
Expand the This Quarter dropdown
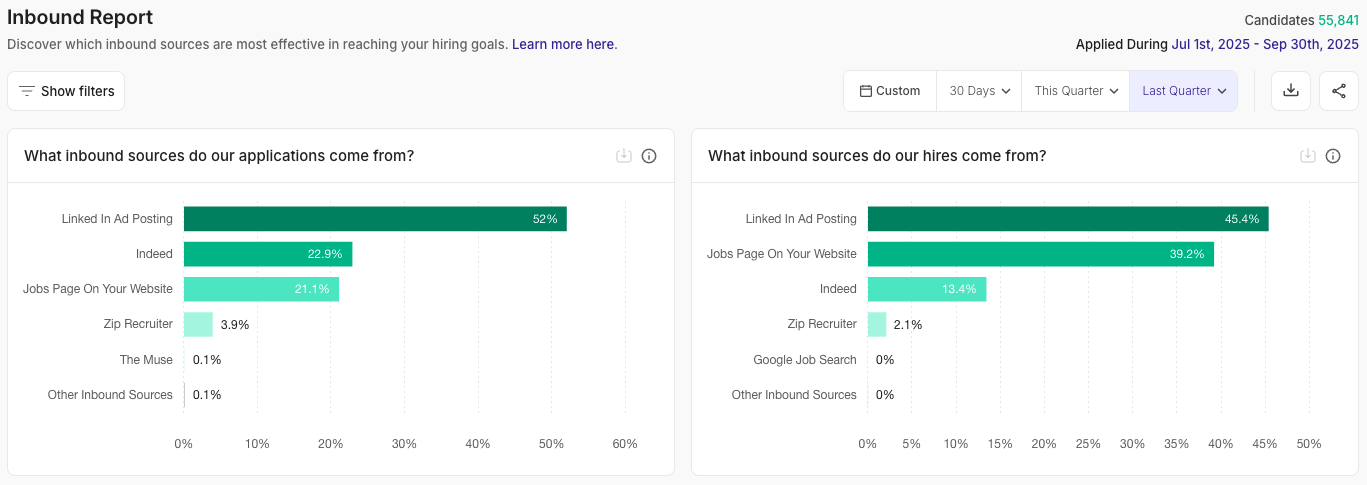point(1075,91)
